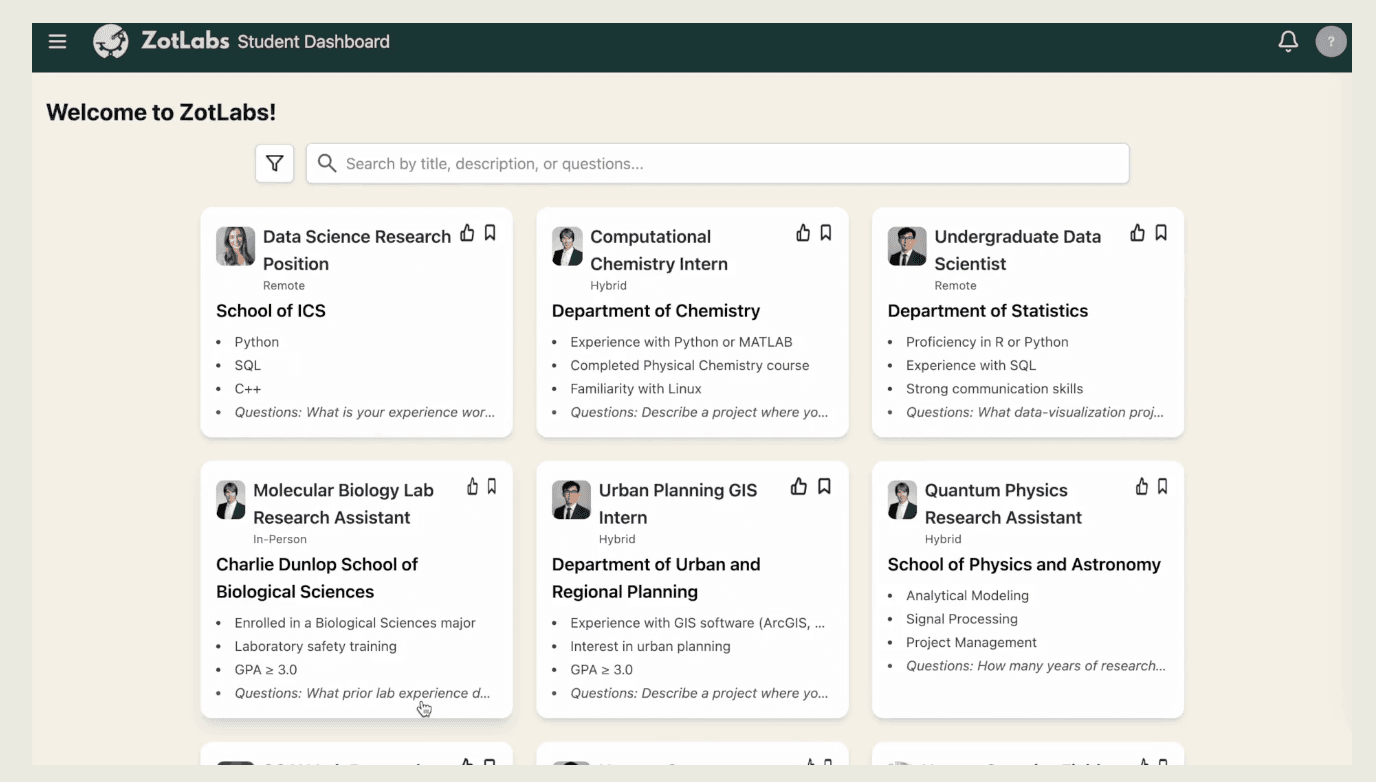Click the 'Laboratory safety training' requirement
The image size is (1376, 782).
(x=316, y=646)
